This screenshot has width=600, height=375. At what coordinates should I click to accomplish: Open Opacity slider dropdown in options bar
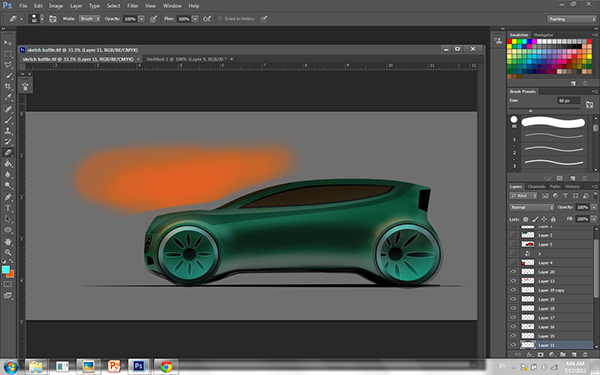(x=141, y=19)
